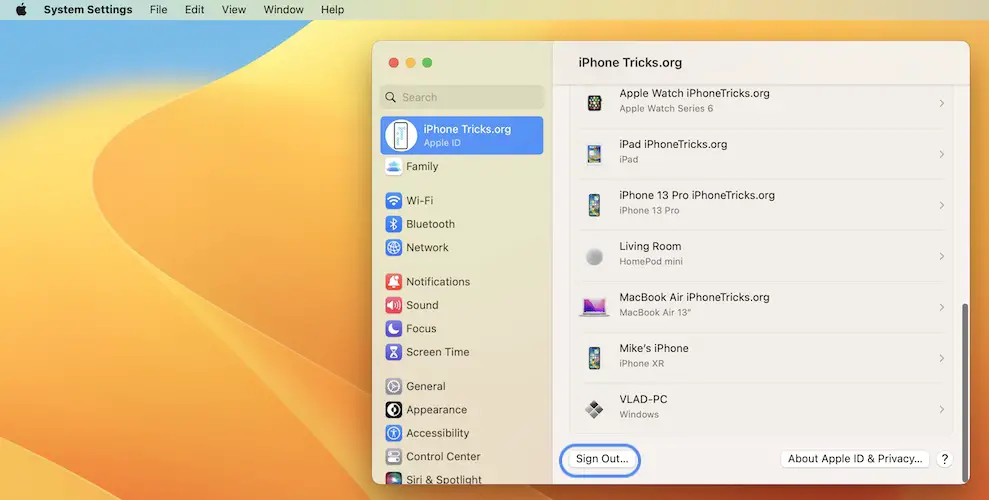This screenshot has width=989, height=500.
Task: Click About Apple ID & Privacy button
Action: click(854, 459)
